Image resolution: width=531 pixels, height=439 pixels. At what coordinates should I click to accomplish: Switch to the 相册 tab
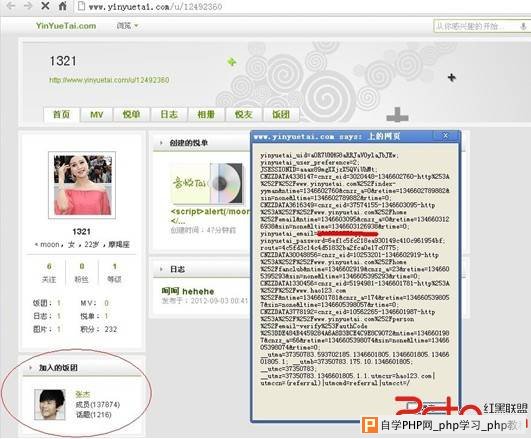pyautogui.click(x=206, y=114)
